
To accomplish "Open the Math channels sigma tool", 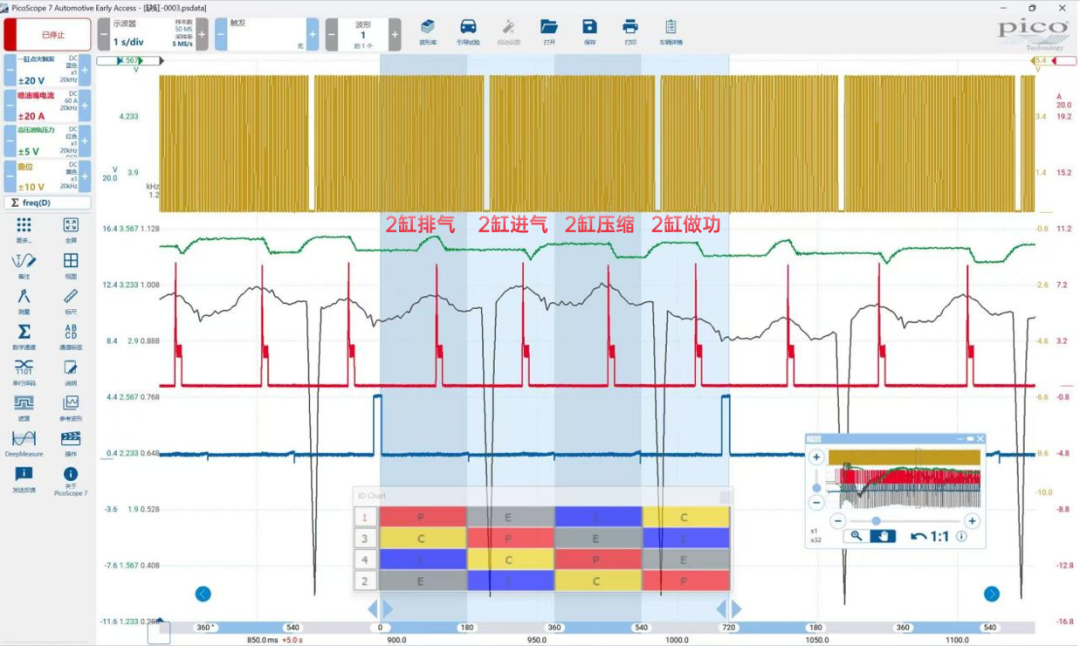I will 23,335.
